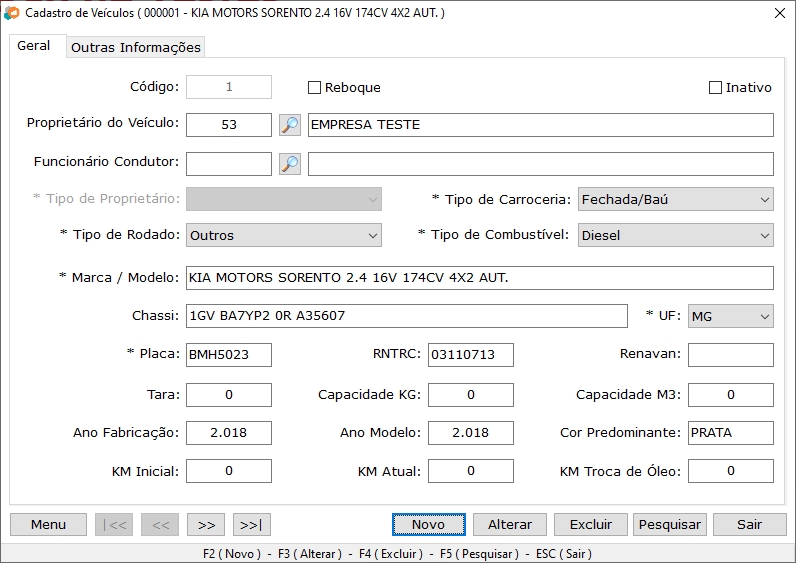Click the Excluir button

(x=590, y=525)
